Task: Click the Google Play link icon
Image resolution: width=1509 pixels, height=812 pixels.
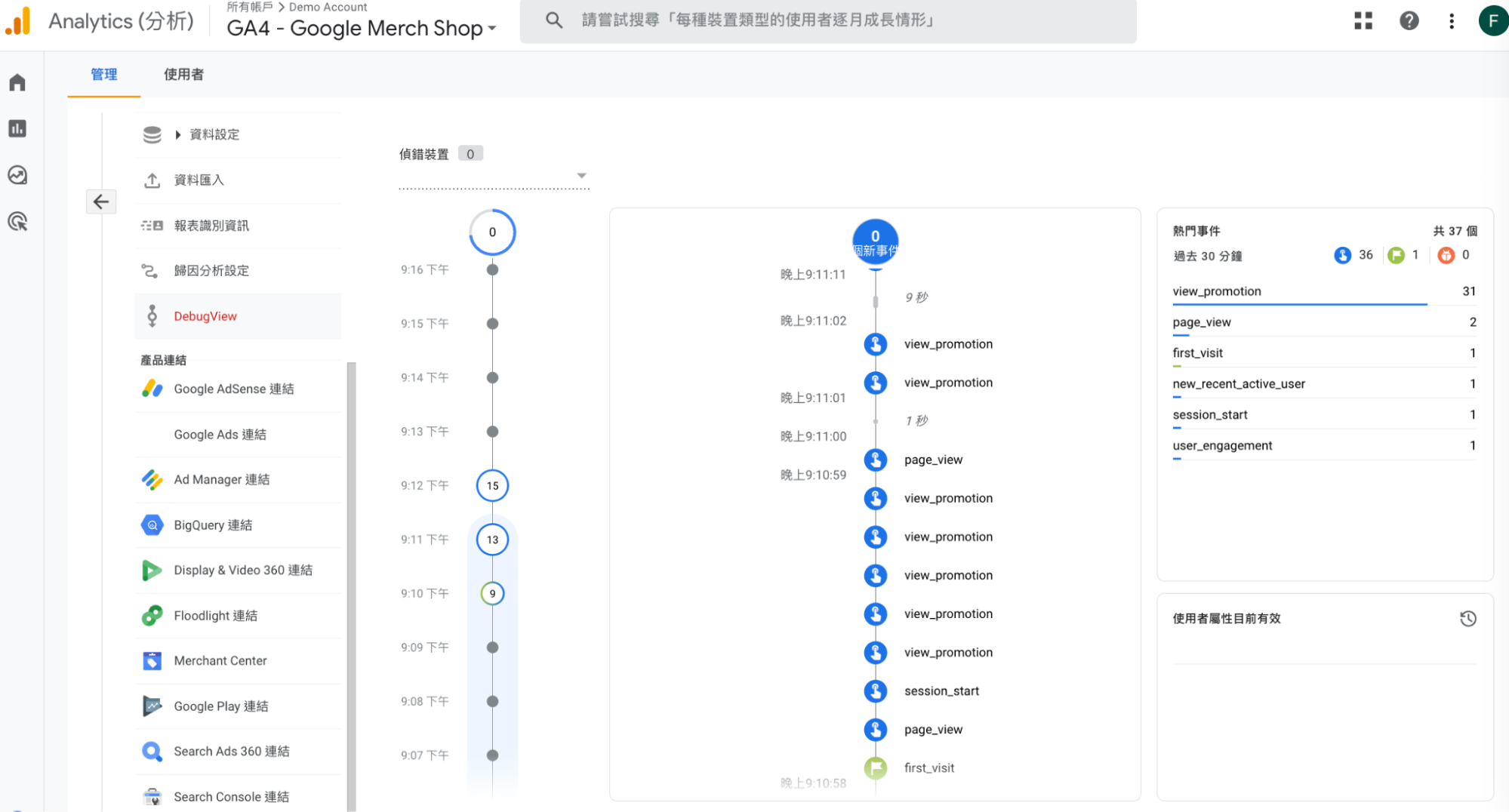Action: point(152,706)
